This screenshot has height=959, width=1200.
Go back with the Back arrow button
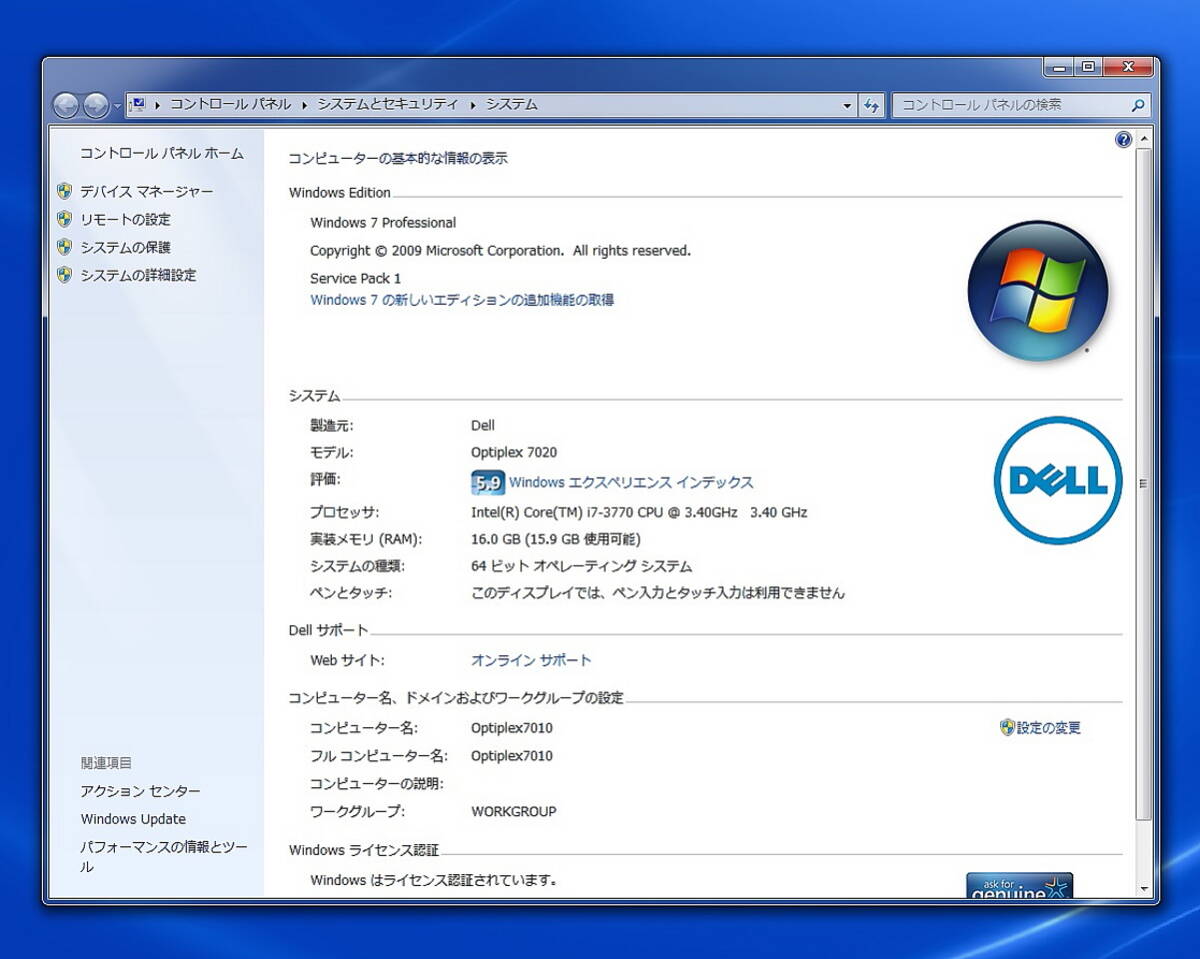click(x=65, y=105)
